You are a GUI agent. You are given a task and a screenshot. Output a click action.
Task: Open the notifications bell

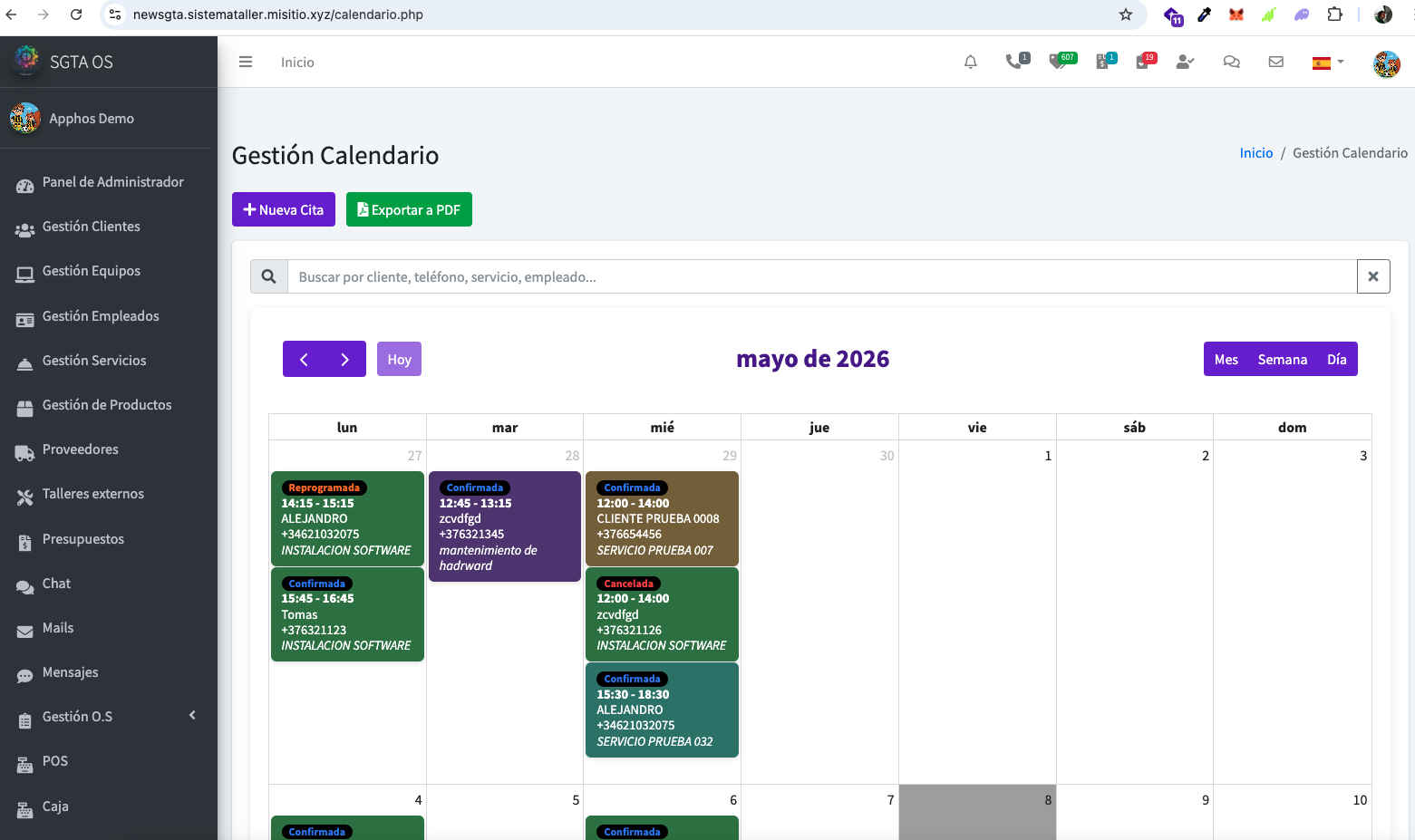tap(970, 62)
